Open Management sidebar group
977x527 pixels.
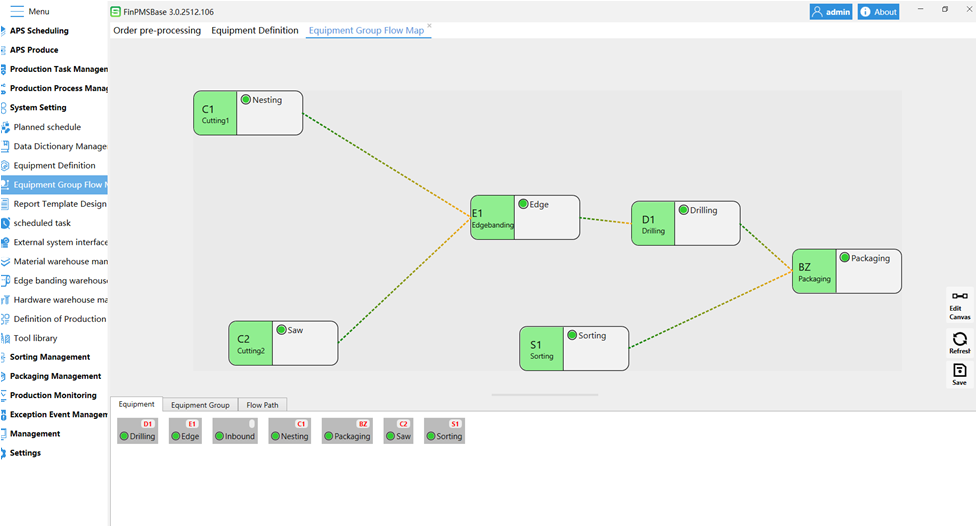pyautogui.click(x=35, y=434)
